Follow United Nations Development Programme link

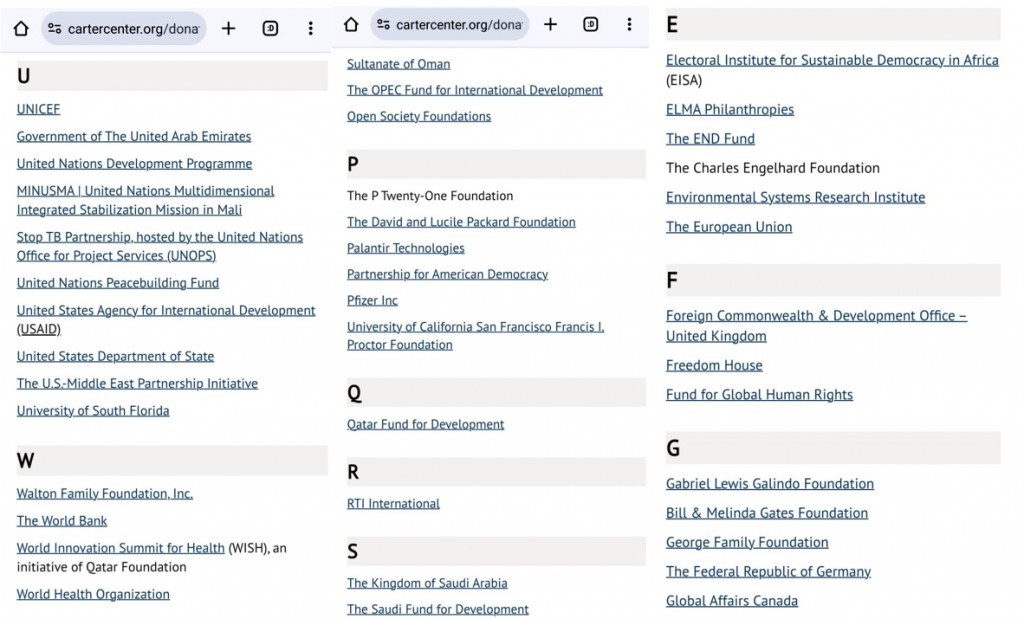coord(135,164)
